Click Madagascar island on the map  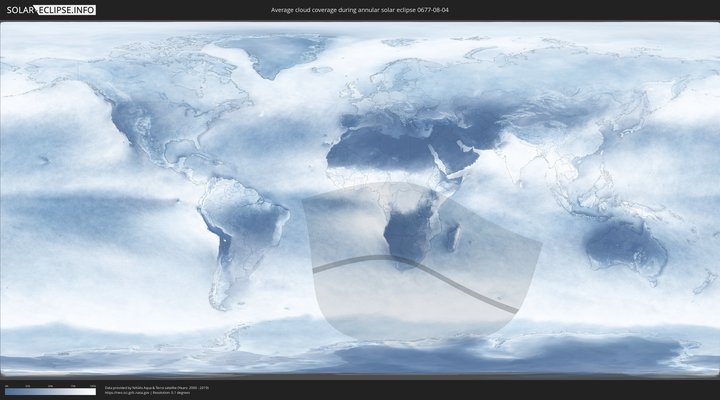pos(455,236)
